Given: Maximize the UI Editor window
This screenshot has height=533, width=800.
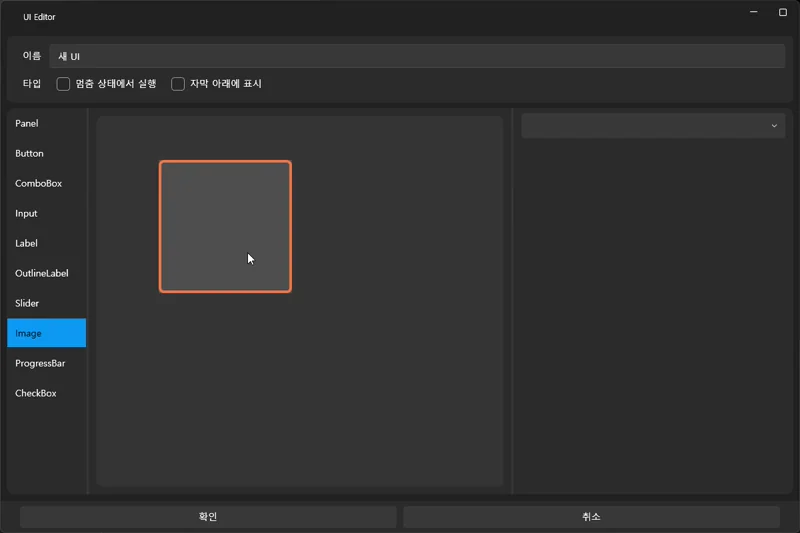Looking at the screenshot, I should pos(783,13).
